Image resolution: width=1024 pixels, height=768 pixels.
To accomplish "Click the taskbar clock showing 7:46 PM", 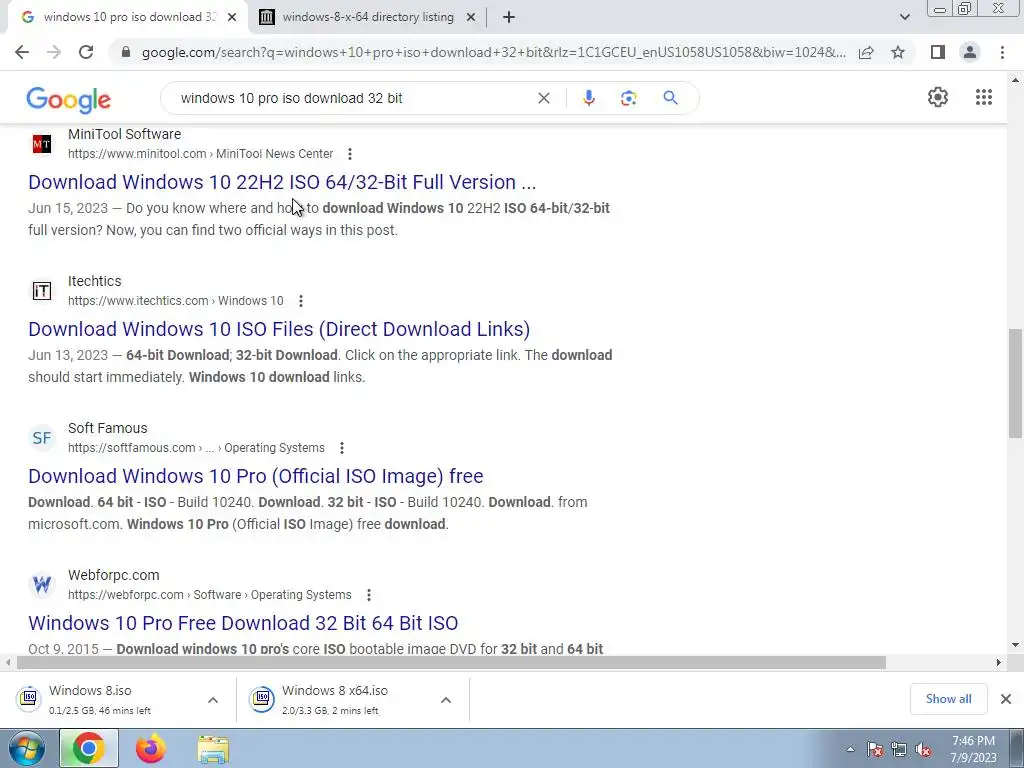I will [x=973, y=749].
